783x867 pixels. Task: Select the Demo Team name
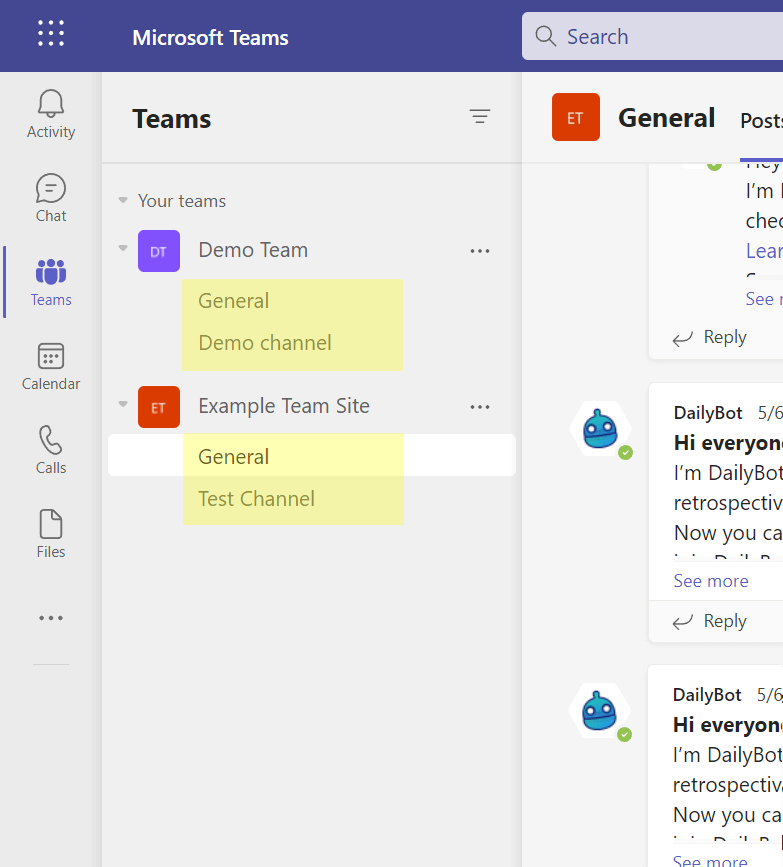(253, 250)
